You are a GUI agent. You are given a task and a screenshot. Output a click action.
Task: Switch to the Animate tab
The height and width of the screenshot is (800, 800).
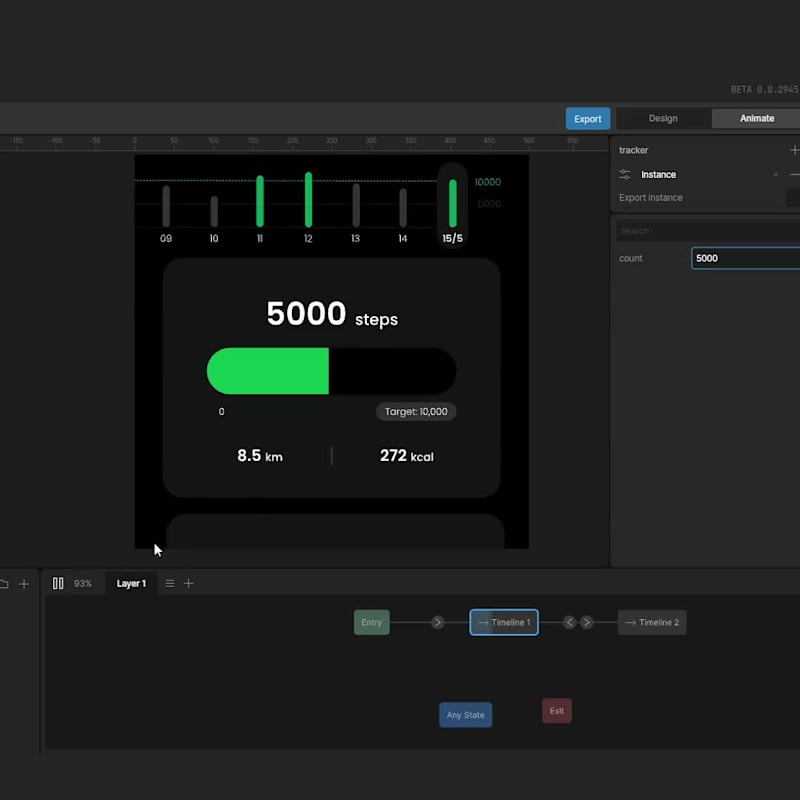(x=757, y=118)
